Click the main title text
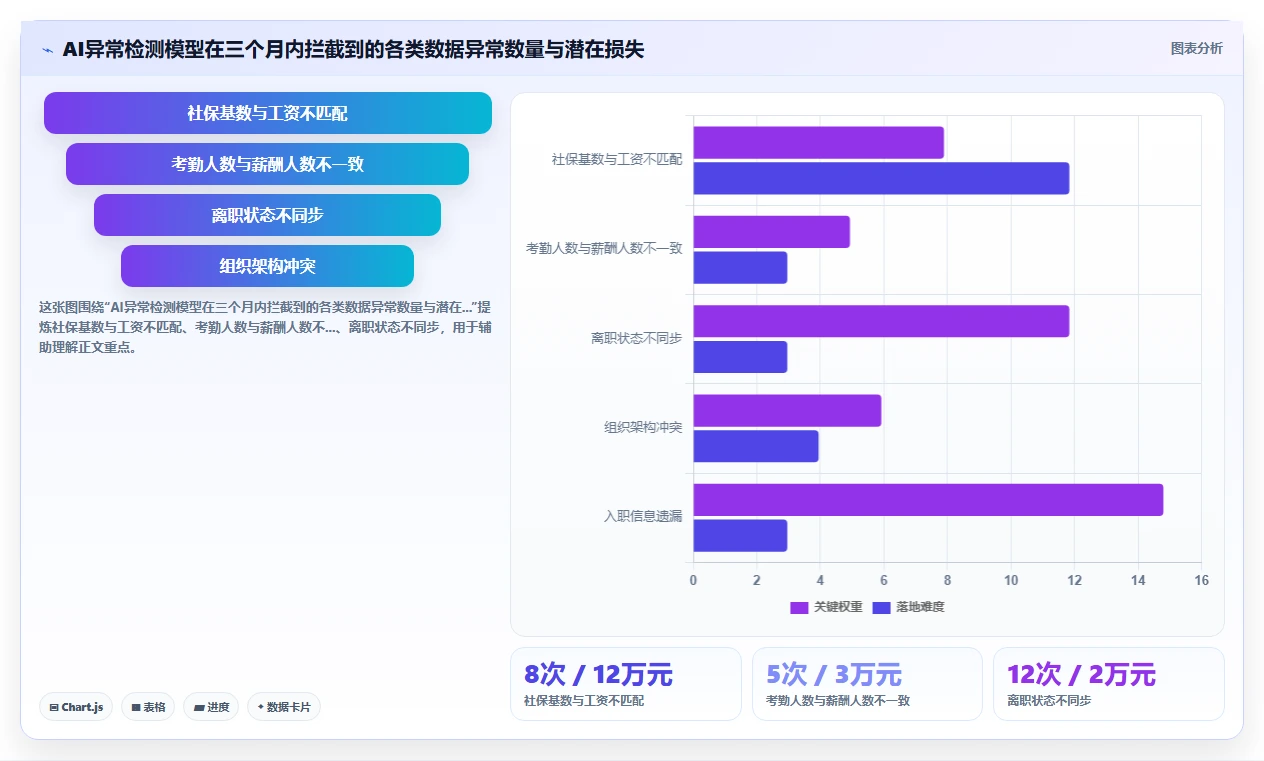The image size is (1264, 761). tap(353, 50)
